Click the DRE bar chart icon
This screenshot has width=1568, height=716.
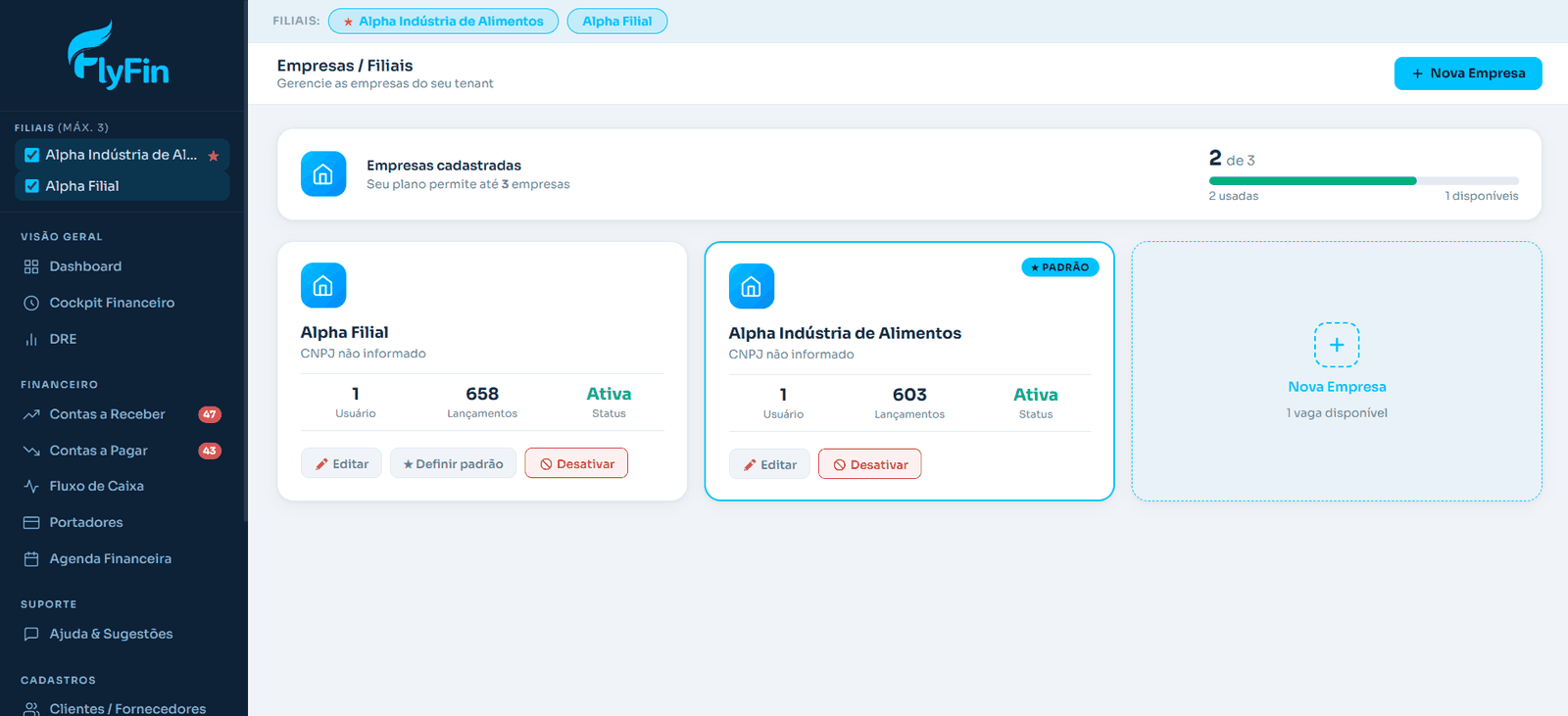(x=31, y=339)
